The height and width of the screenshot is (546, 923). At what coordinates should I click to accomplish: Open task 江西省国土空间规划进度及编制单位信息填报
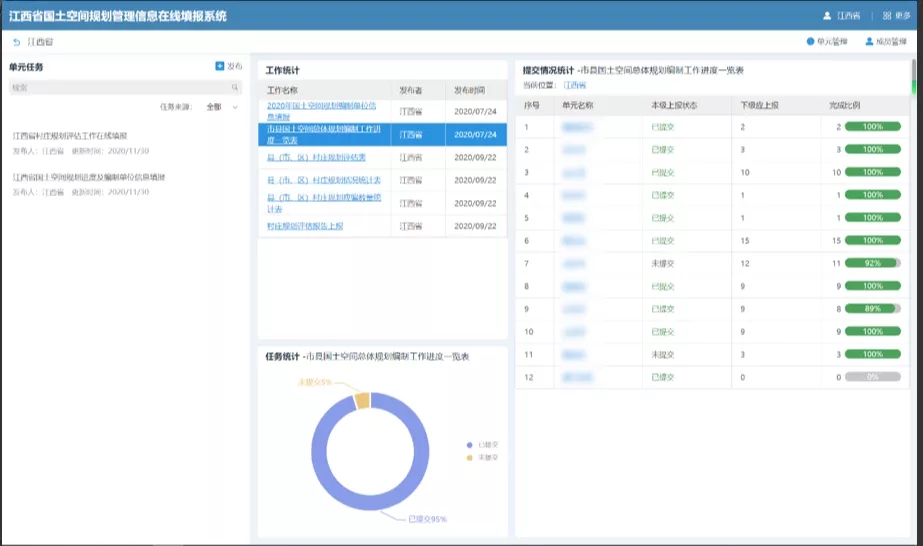89,177
